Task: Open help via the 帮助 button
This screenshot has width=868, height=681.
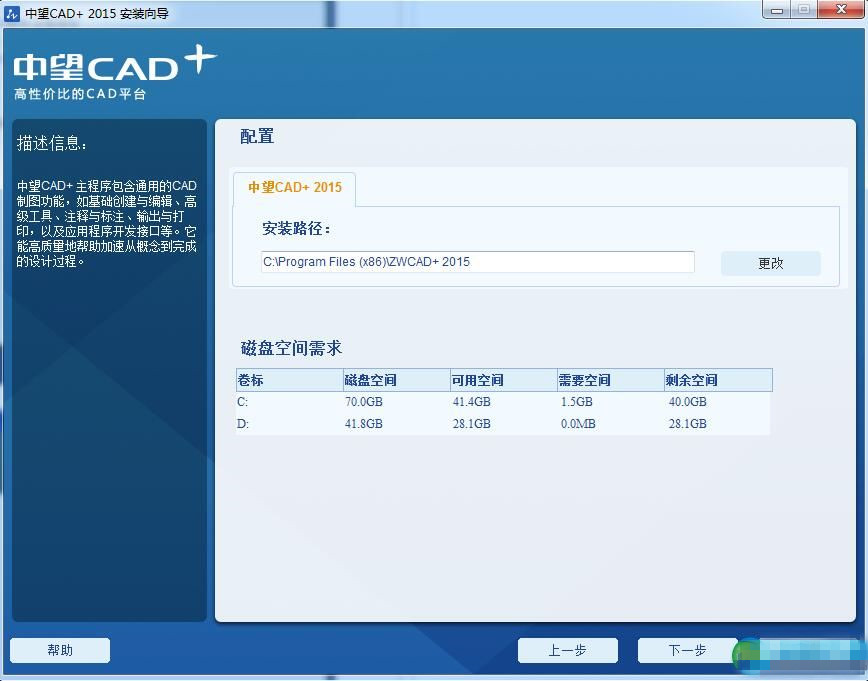Action: click(59, 650)
